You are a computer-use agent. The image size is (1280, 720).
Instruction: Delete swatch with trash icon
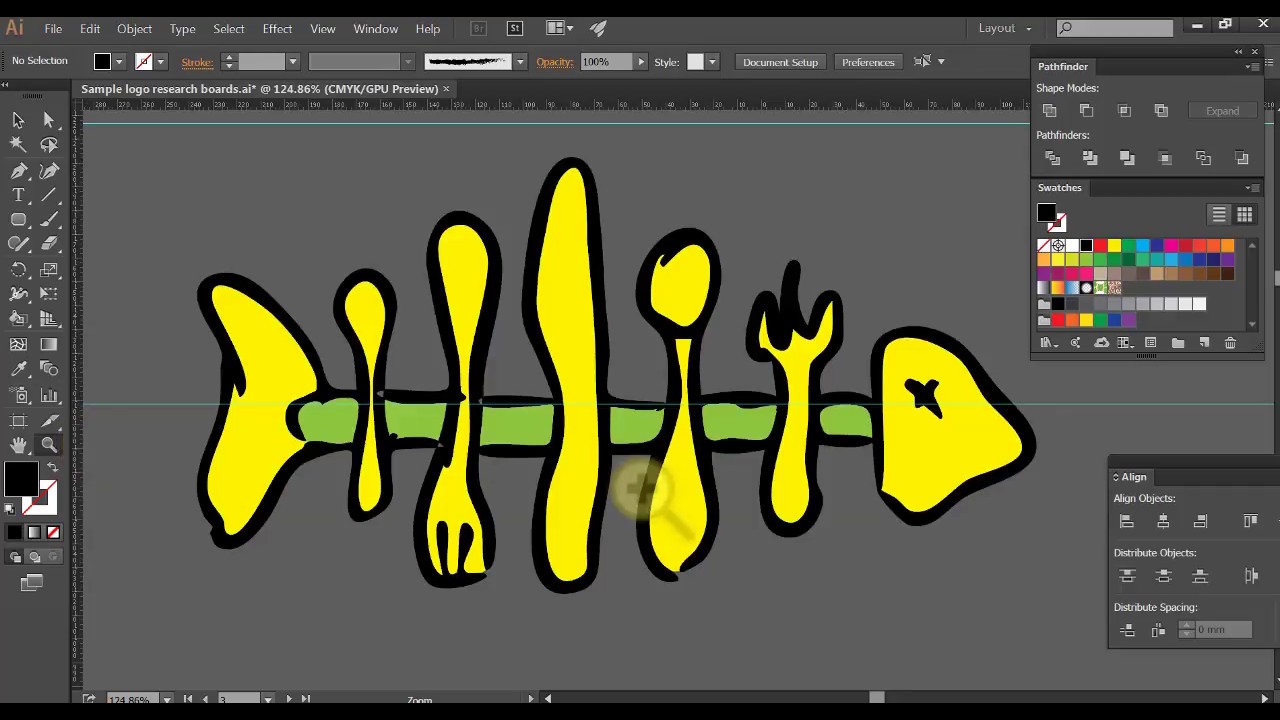pyautogui.click(x=1230, y=343)
